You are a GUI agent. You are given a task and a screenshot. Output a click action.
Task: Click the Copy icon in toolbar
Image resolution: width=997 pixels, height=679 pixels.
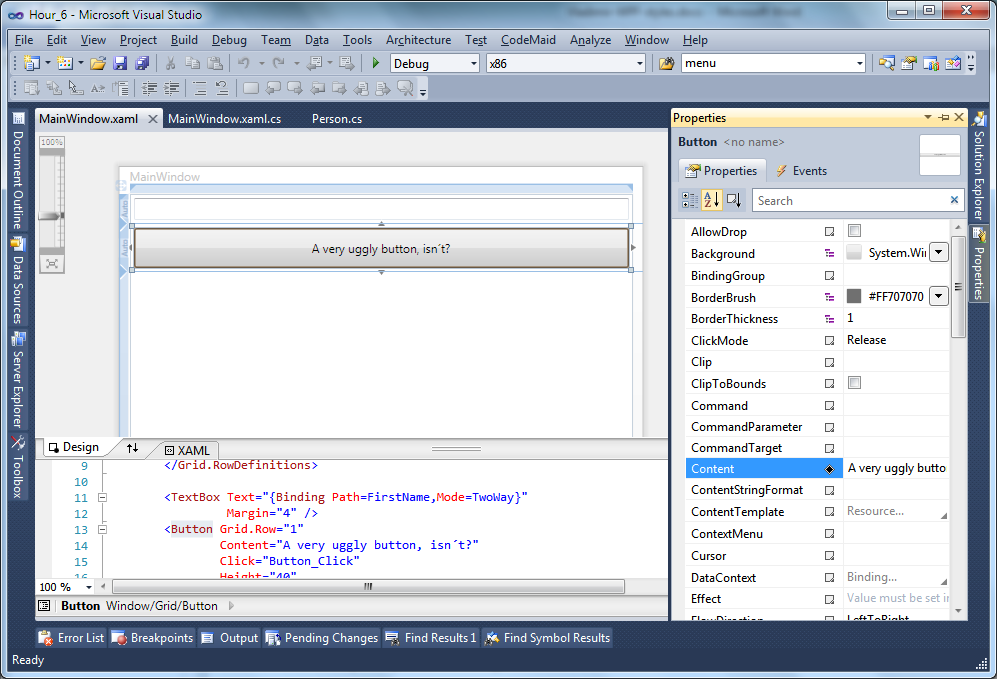coord(192,63)
